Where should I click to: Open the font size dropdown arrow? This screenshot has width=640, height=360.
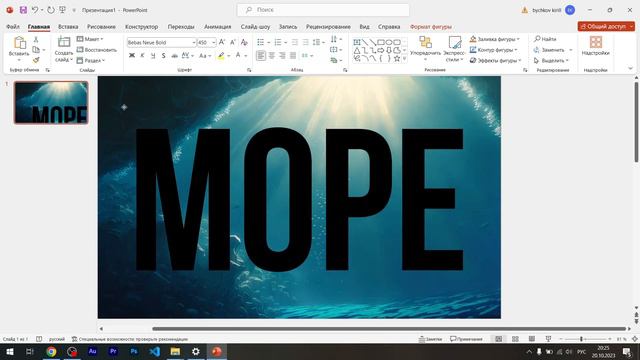[x=213, y=42]
